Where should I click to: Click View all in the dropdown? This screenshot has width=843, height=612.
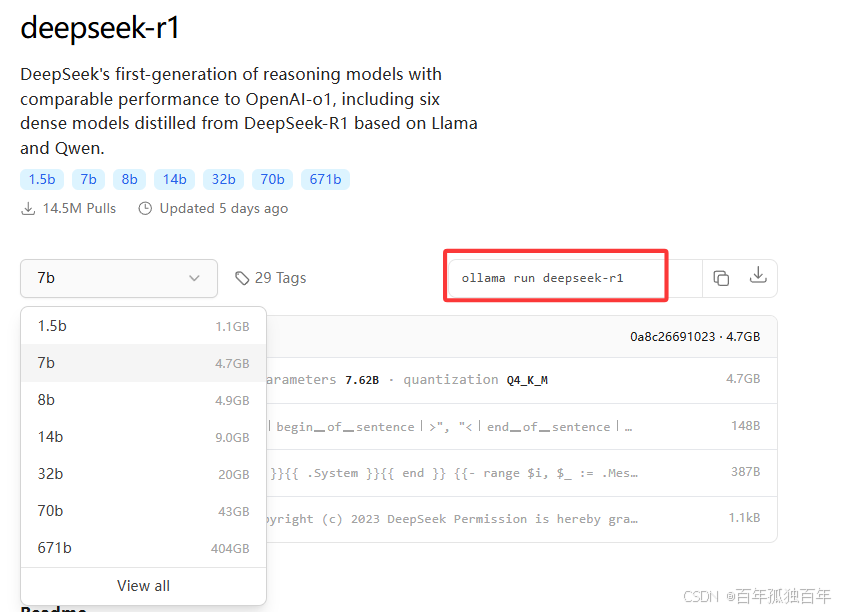coord(144,586)
